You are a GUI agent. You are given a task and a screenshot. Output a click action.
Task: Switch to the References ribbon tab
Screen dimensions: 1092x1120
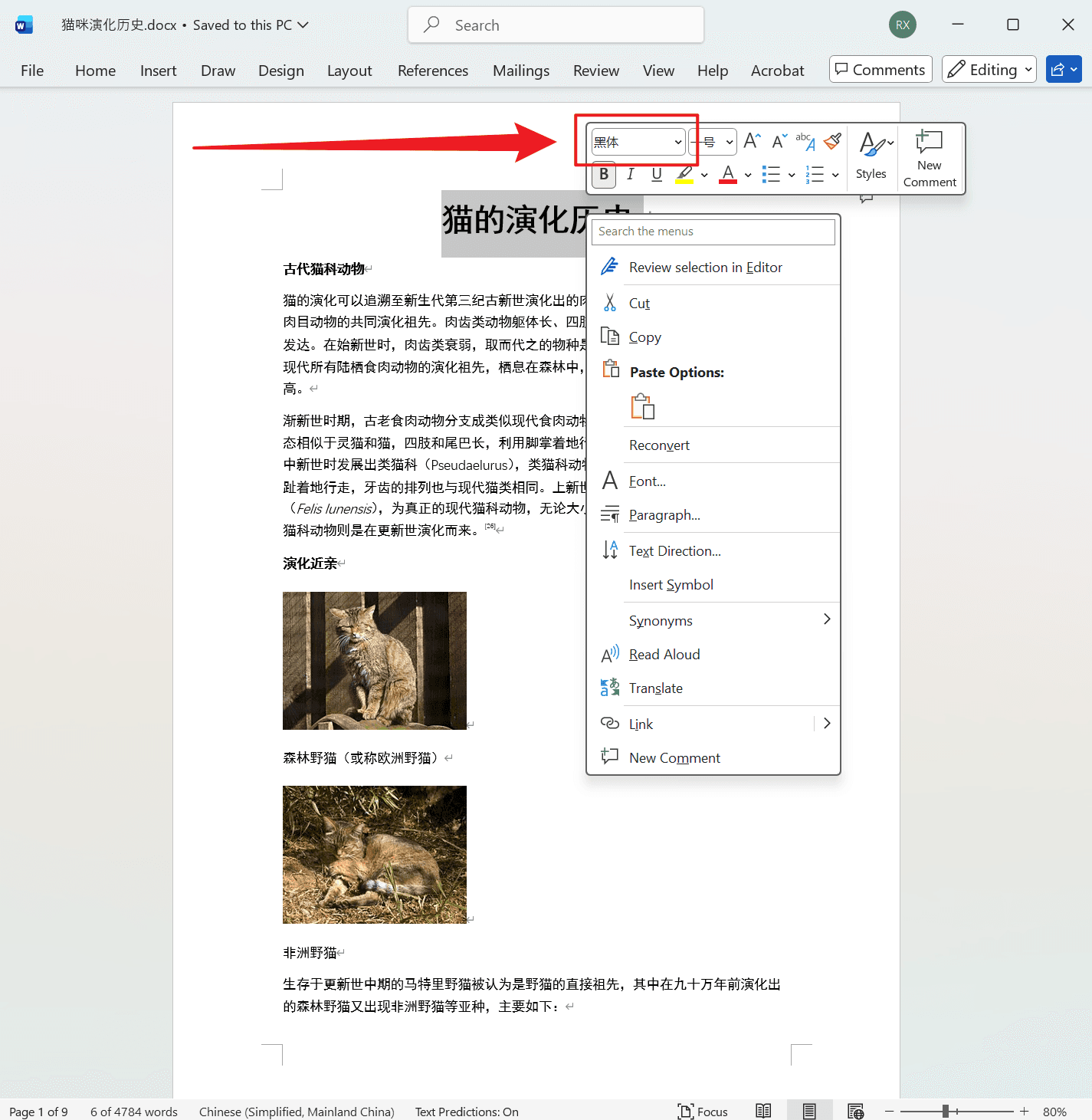(x=432, y=70)
